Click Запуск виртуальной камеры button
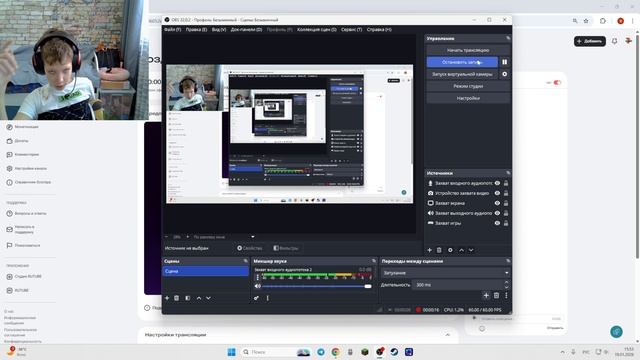This screenshot has width=640, height=360. (462, 74)
